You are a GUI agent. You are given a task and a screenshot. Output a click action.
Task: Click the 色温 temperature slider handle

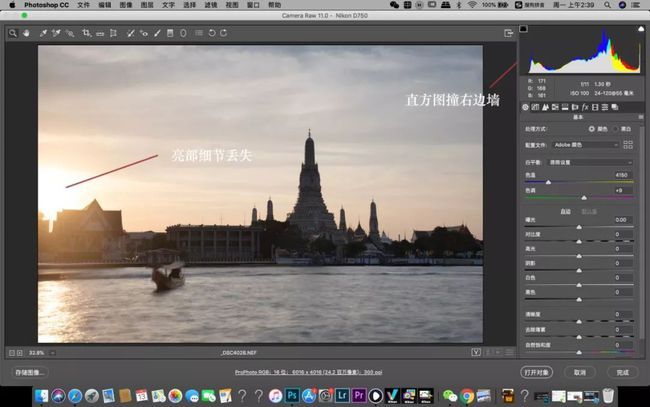[548, 181]
